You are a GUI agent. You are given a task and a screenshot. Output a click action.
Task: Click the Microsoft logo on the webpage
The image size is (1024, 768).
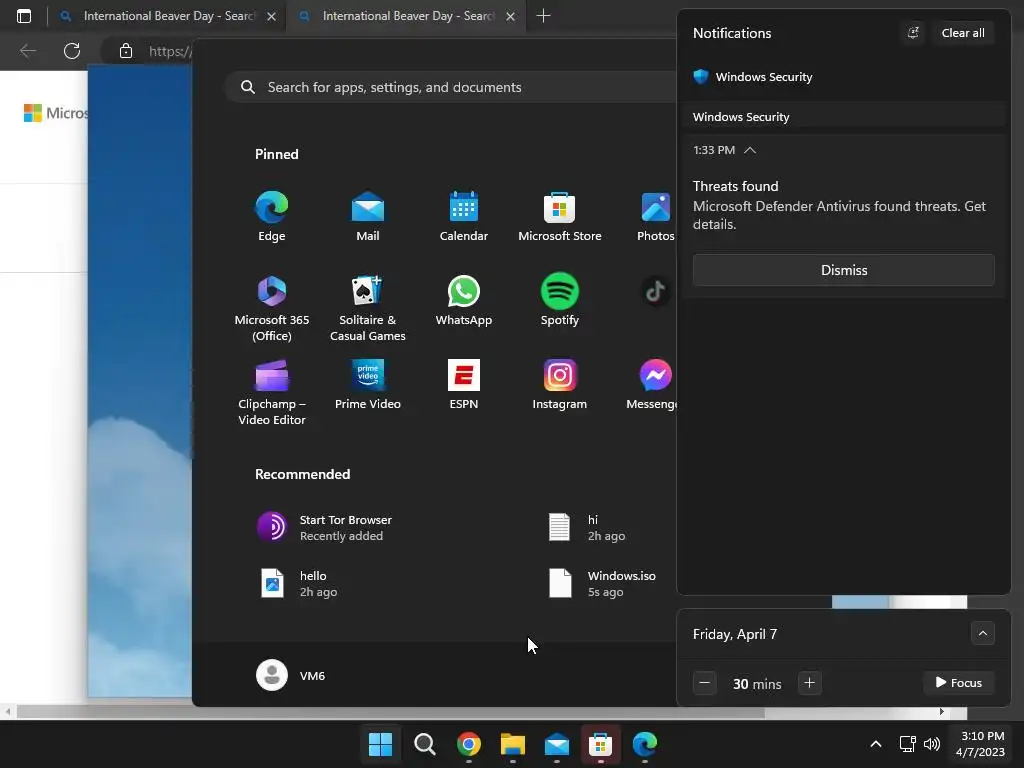pyautogui.click(x=56, y=113)
